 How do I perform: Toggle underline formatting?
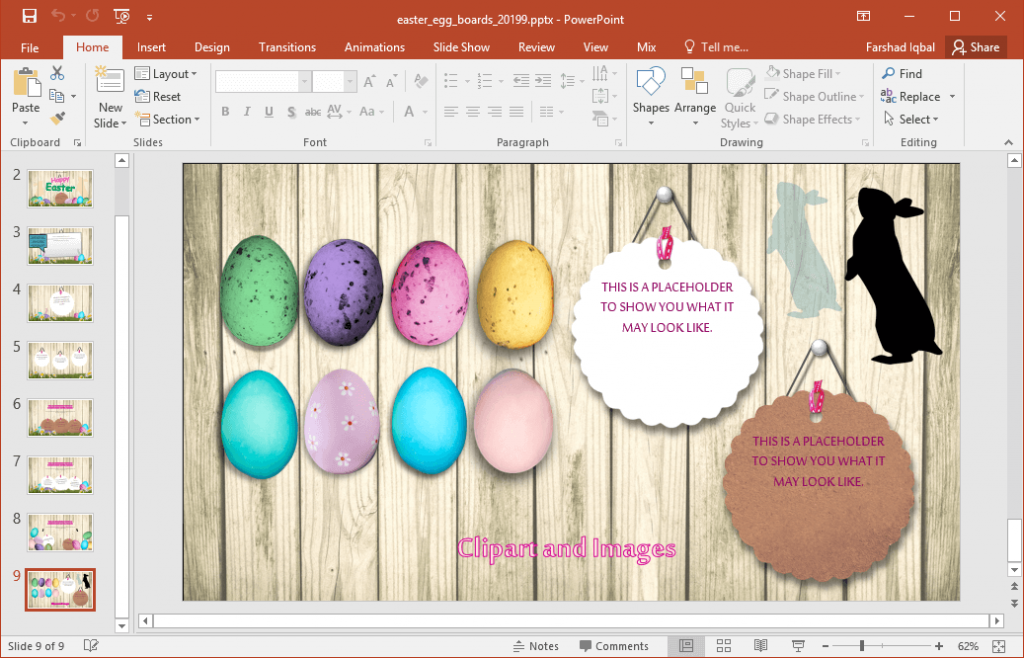pos(268,111)
